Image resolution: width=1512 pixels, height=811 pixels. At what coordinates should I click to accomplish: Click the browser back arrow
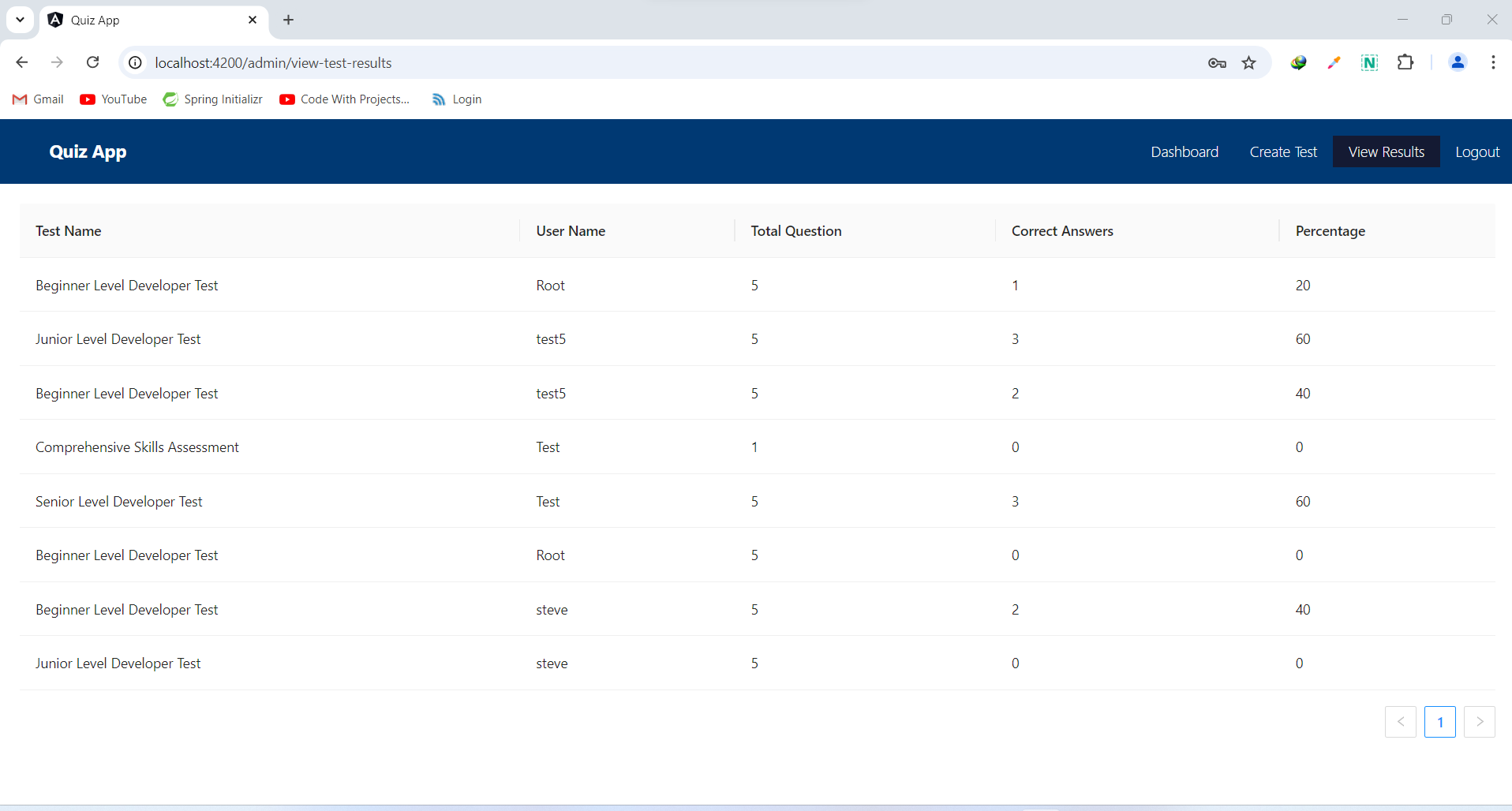(x=22, y=62)
